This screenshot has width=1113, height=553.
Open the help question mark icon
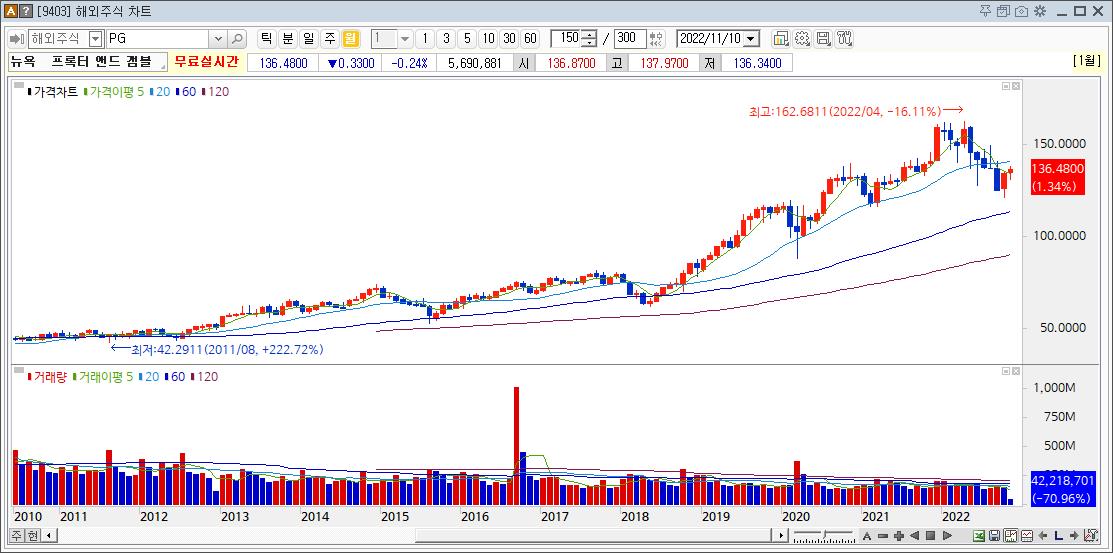(x=25, y=11)
